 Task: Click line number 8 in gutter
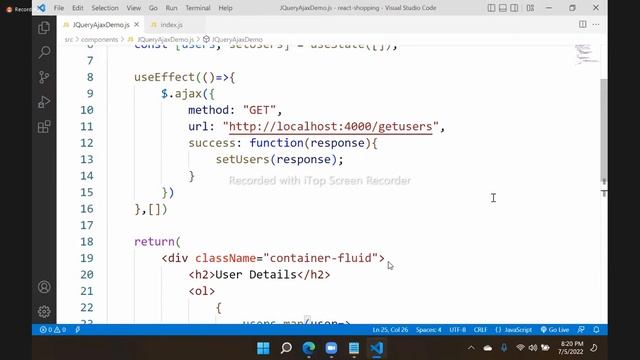point(90,77)
